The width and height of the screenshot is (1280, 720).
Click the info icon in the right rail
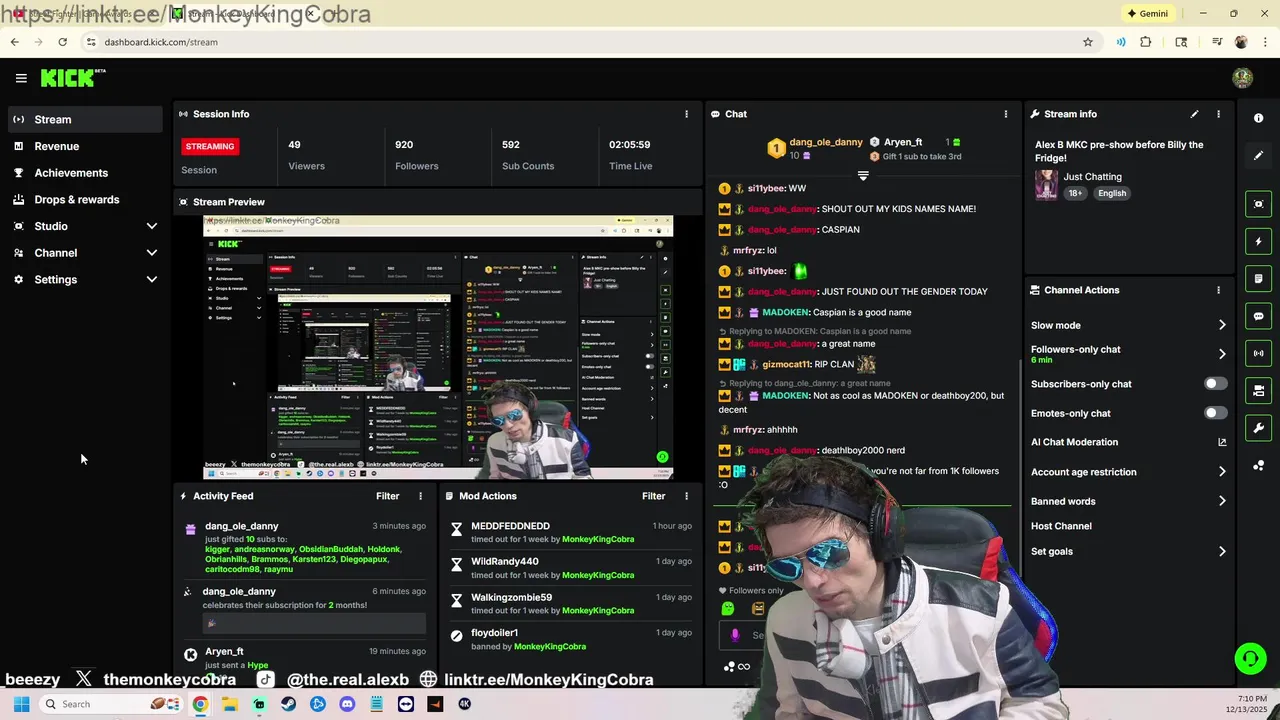(x=1258, y=118)
